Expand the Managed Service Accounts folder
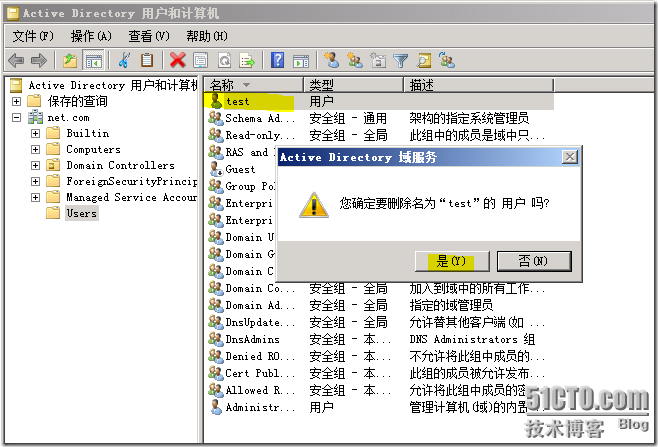This screenshot has width=658, height=447. point(36,197)
